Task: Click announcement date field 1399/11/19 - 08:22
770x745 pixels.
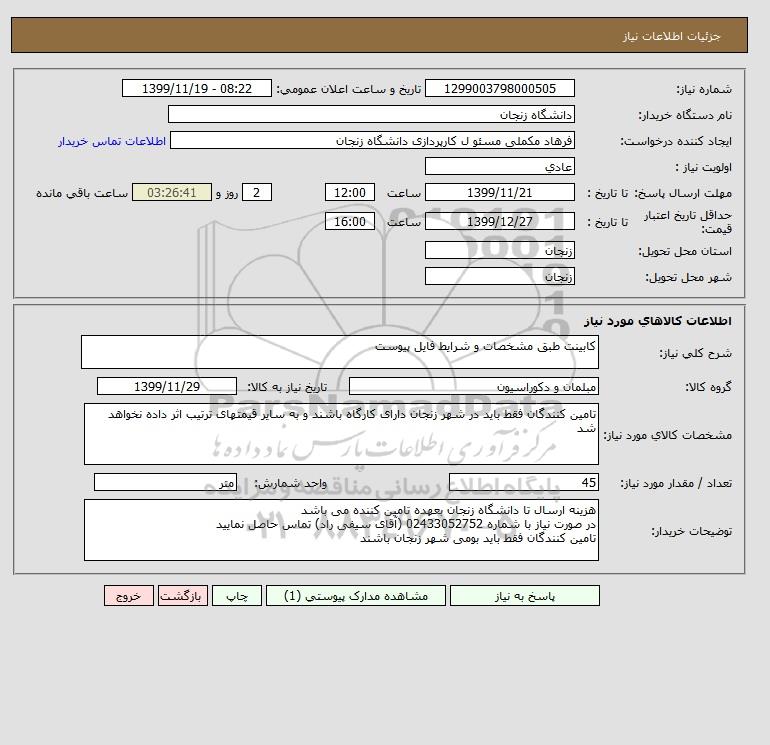Action: coord(196,88)
